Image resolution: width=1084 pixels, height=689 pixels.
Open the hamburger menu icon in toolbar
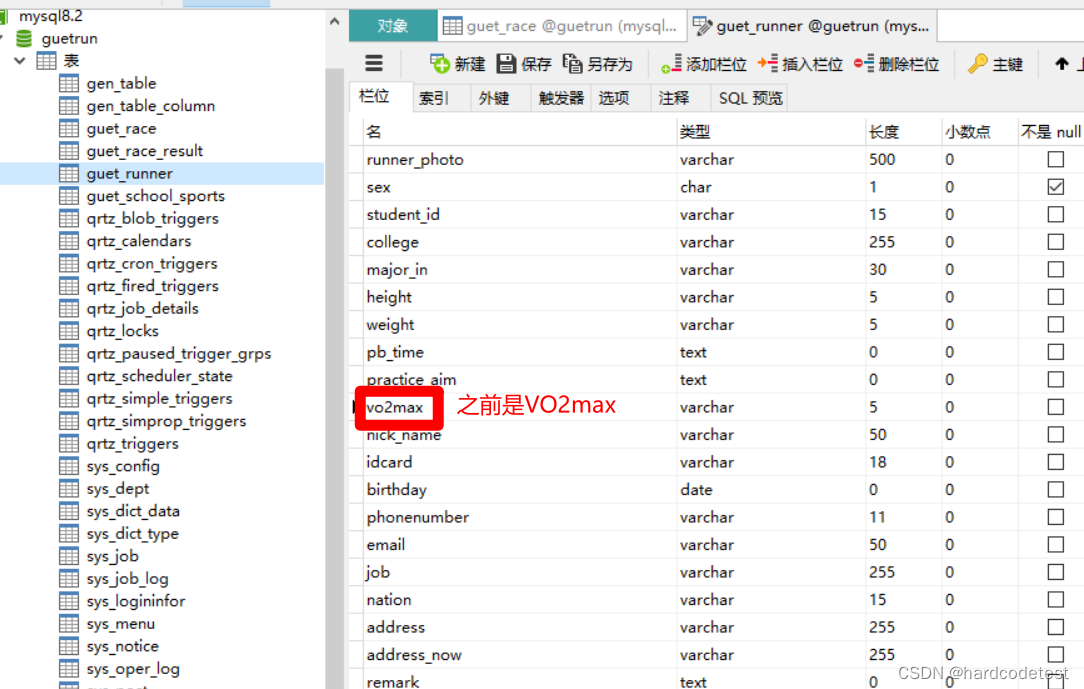tap(374, 64)
